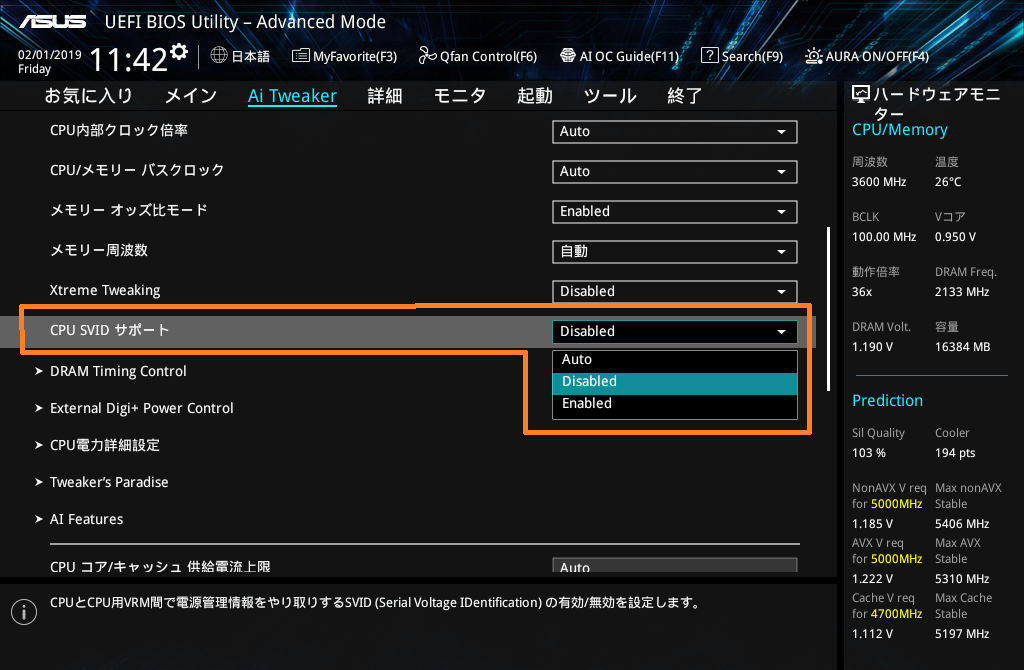This screenshot has height=670, width=1024.
Task: Click the 5310 MHz Max AVX value
Action: [x=962, y=579]
